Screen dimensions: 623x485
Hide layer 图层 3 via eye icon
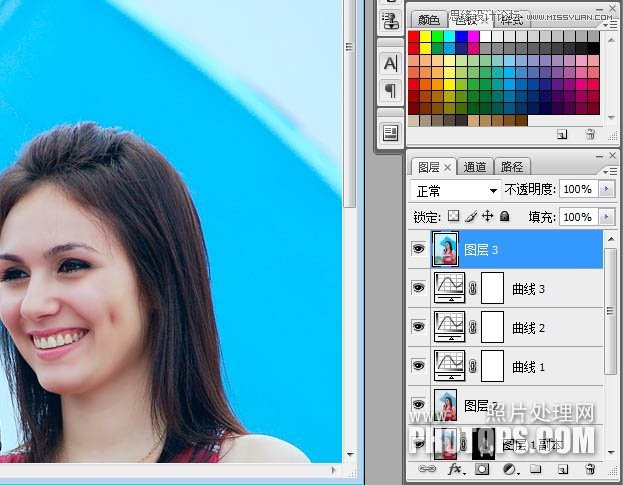(x=418, y=249)
